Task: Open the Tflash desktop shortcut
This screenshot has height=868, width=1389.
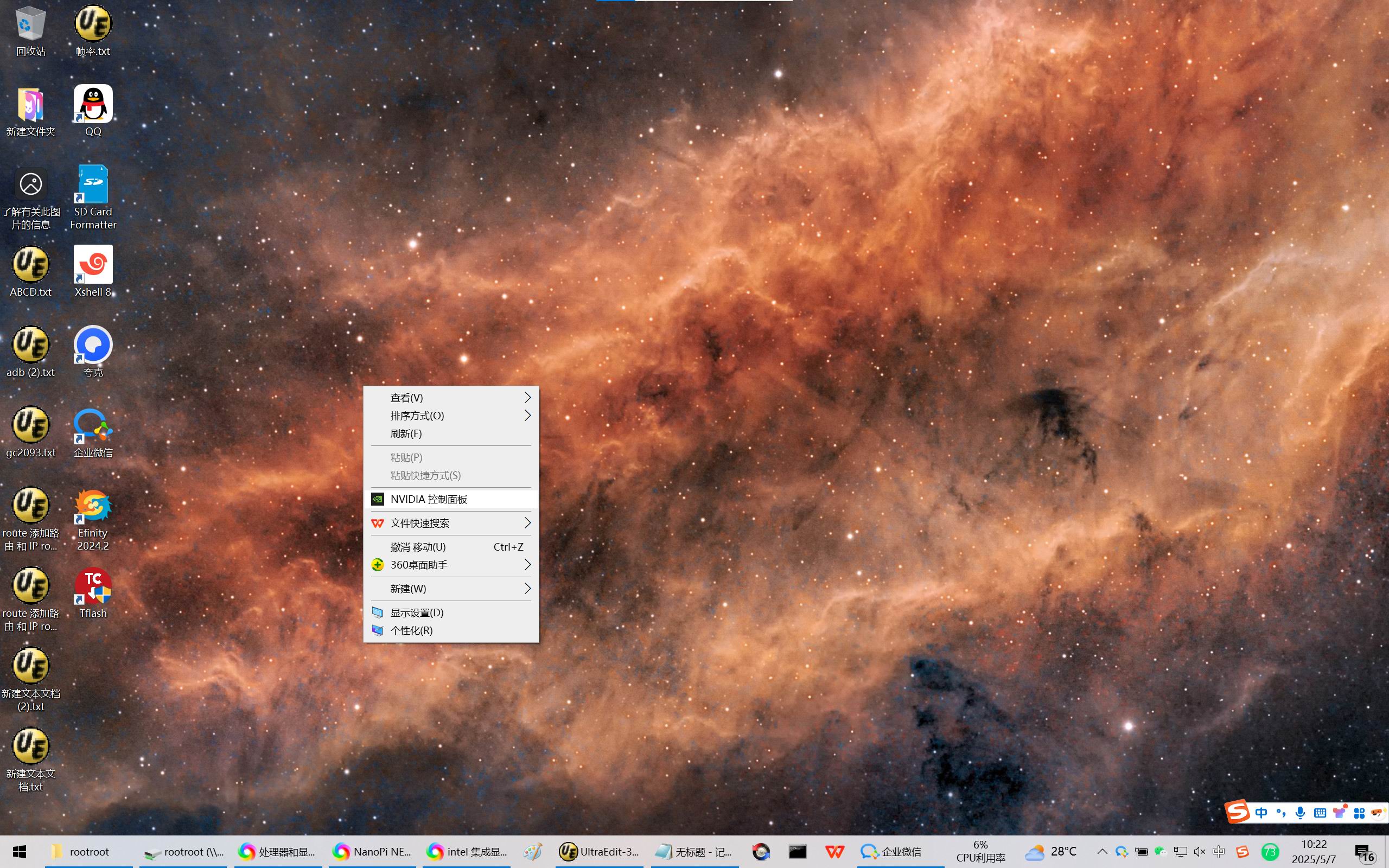Action: click(x=93, y=586)
